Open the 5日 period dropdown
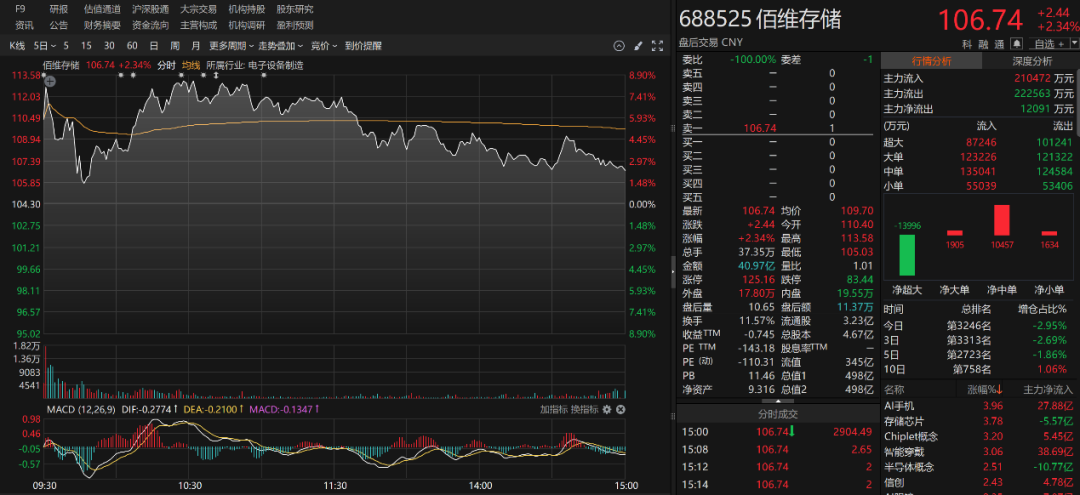 click(x=43, y=46)
